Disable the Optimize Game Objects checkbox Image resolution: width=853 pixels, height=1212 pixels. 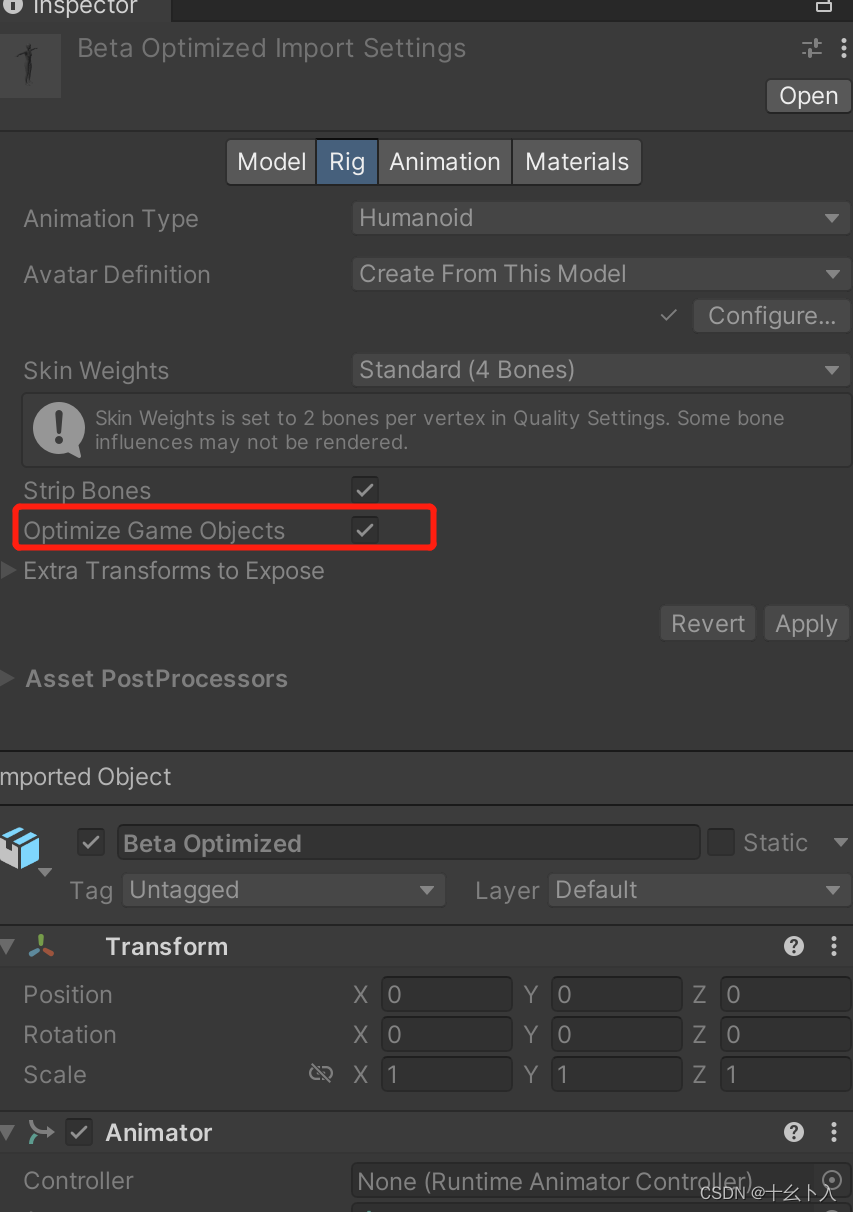[364, 530]
